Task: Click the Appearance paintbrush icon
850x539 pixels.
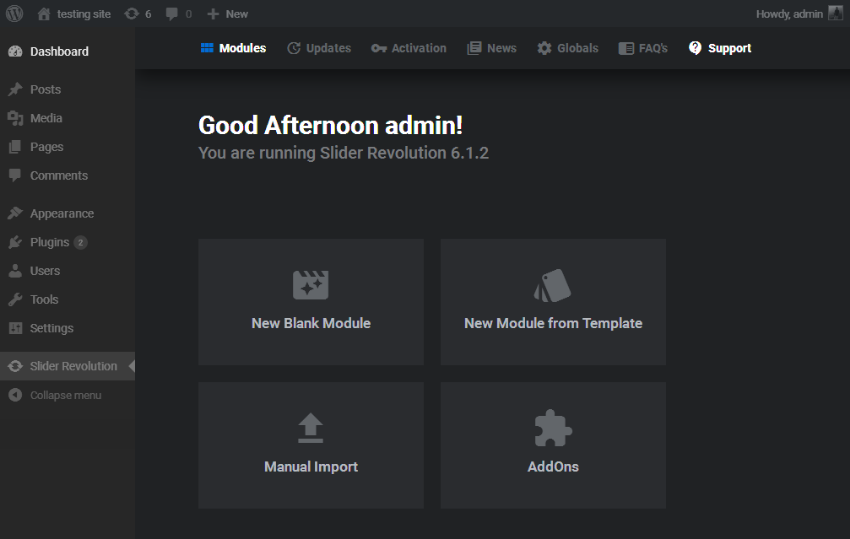Action: [x=15, y=213]
